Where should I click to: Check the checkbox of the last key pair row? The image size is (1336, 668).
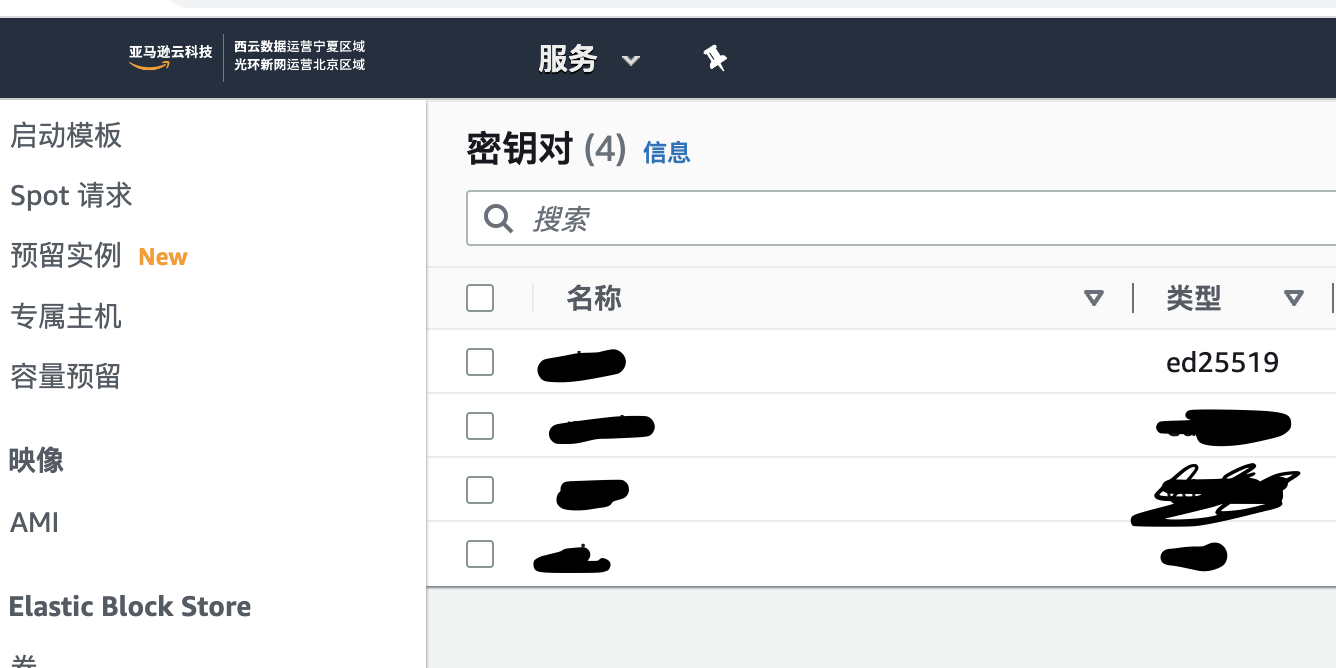click(479, 553)
